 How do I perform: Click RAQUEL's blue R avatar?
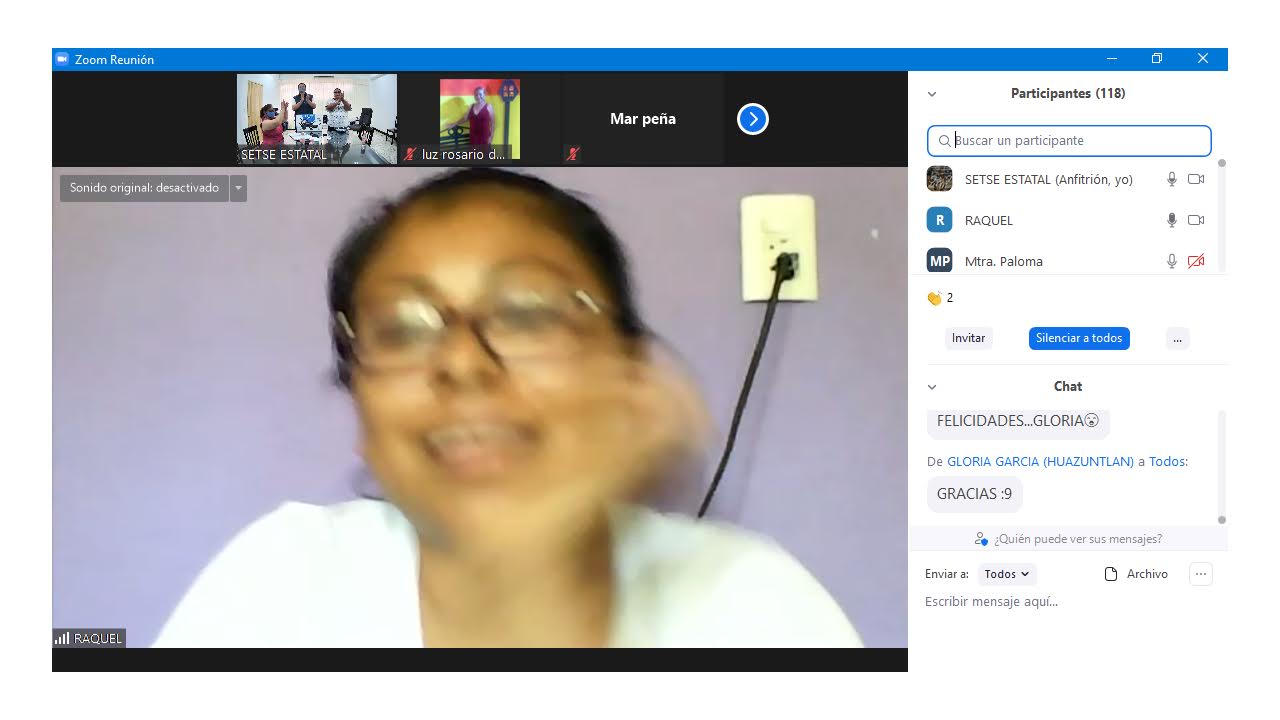coord(940,220)
